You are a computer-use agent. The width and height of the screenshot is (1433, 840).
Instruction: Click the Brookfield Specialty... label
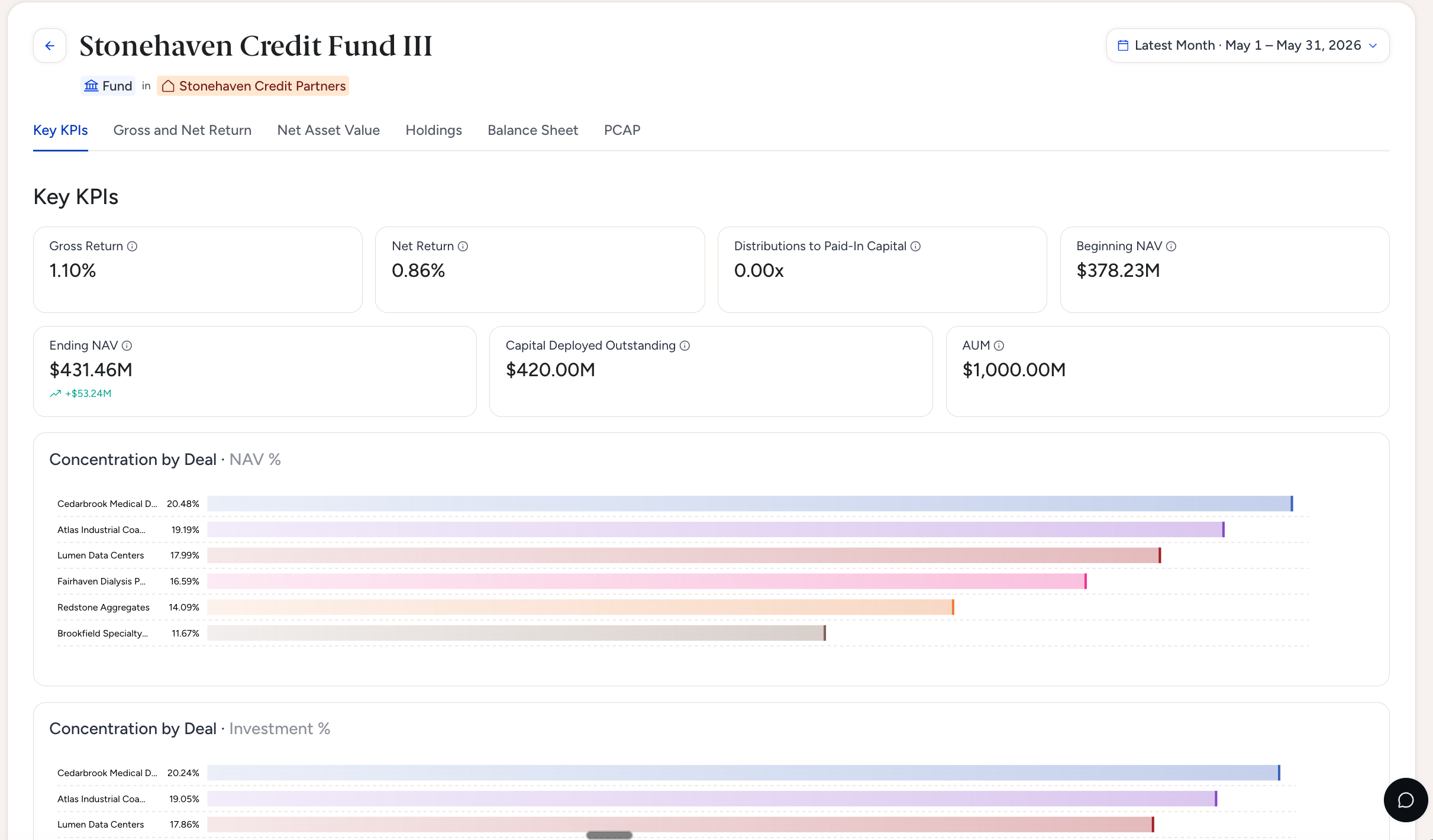pos(102,633)
